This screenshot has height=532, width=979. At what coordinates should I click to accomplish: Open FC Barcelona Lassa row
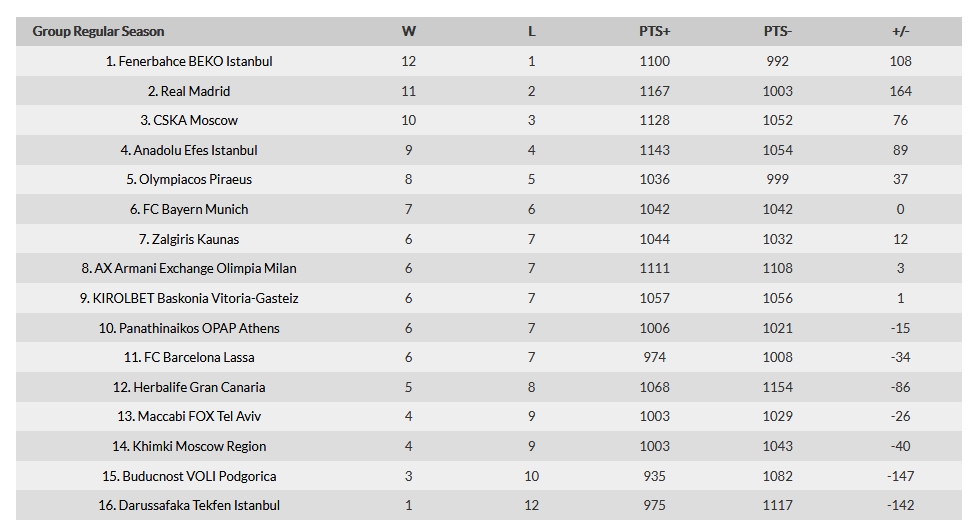click(x=489, y=357)
